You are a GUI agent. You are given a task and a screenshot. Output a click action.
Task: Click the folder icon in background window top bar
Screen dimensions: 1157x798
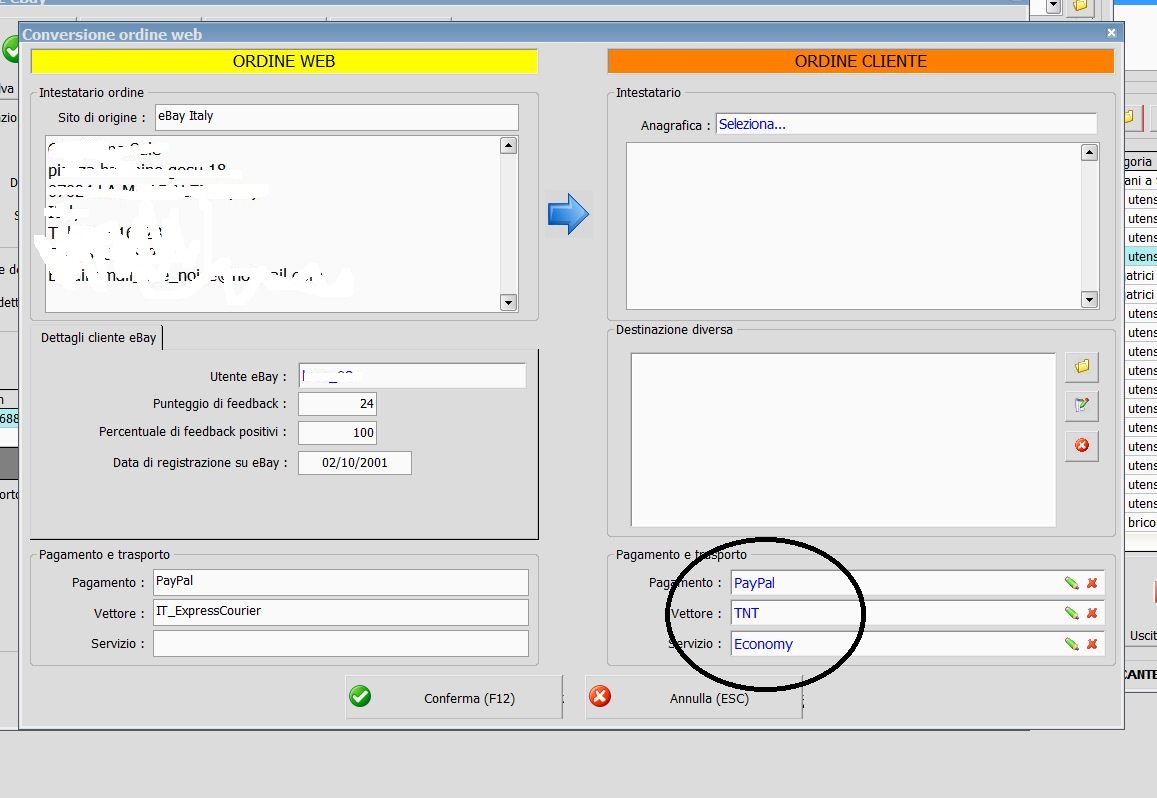point(1080,6)
